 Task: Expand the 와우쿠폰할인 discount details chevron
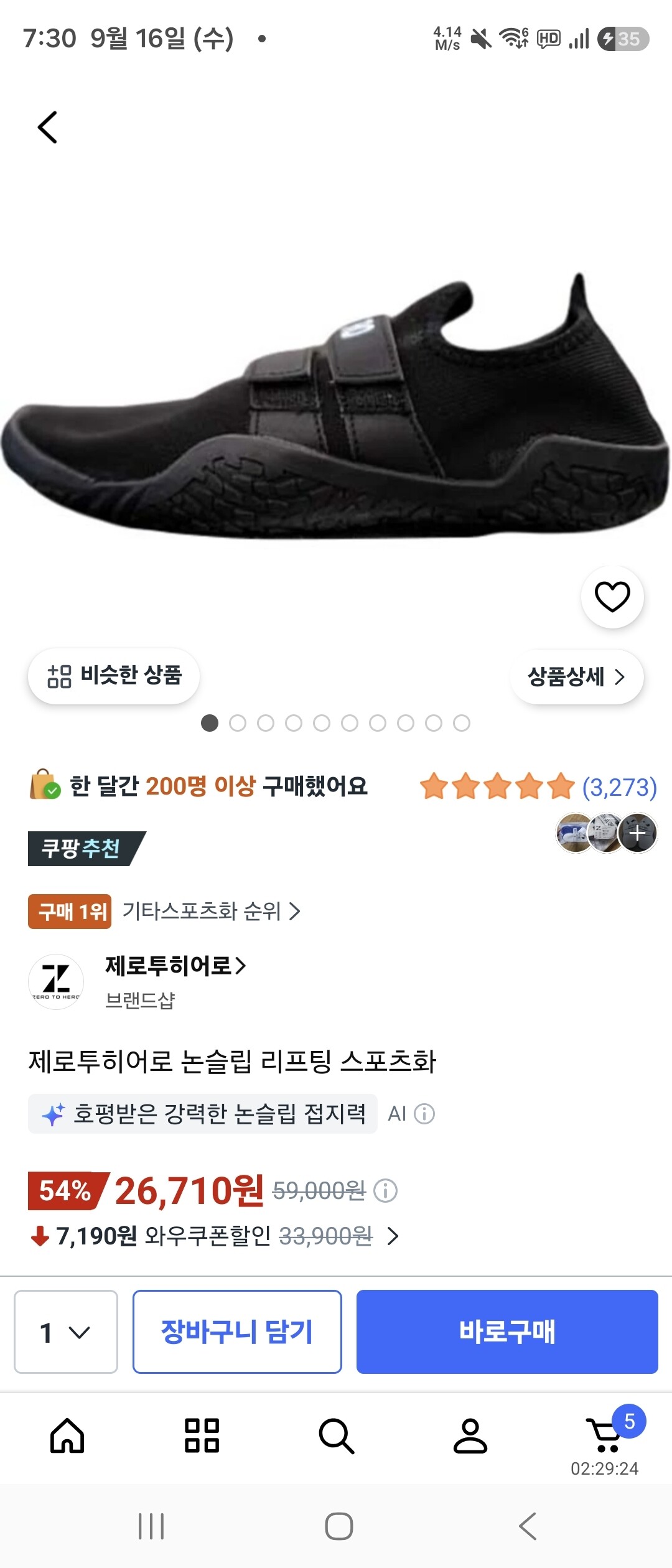click(x=393, y=1236)
